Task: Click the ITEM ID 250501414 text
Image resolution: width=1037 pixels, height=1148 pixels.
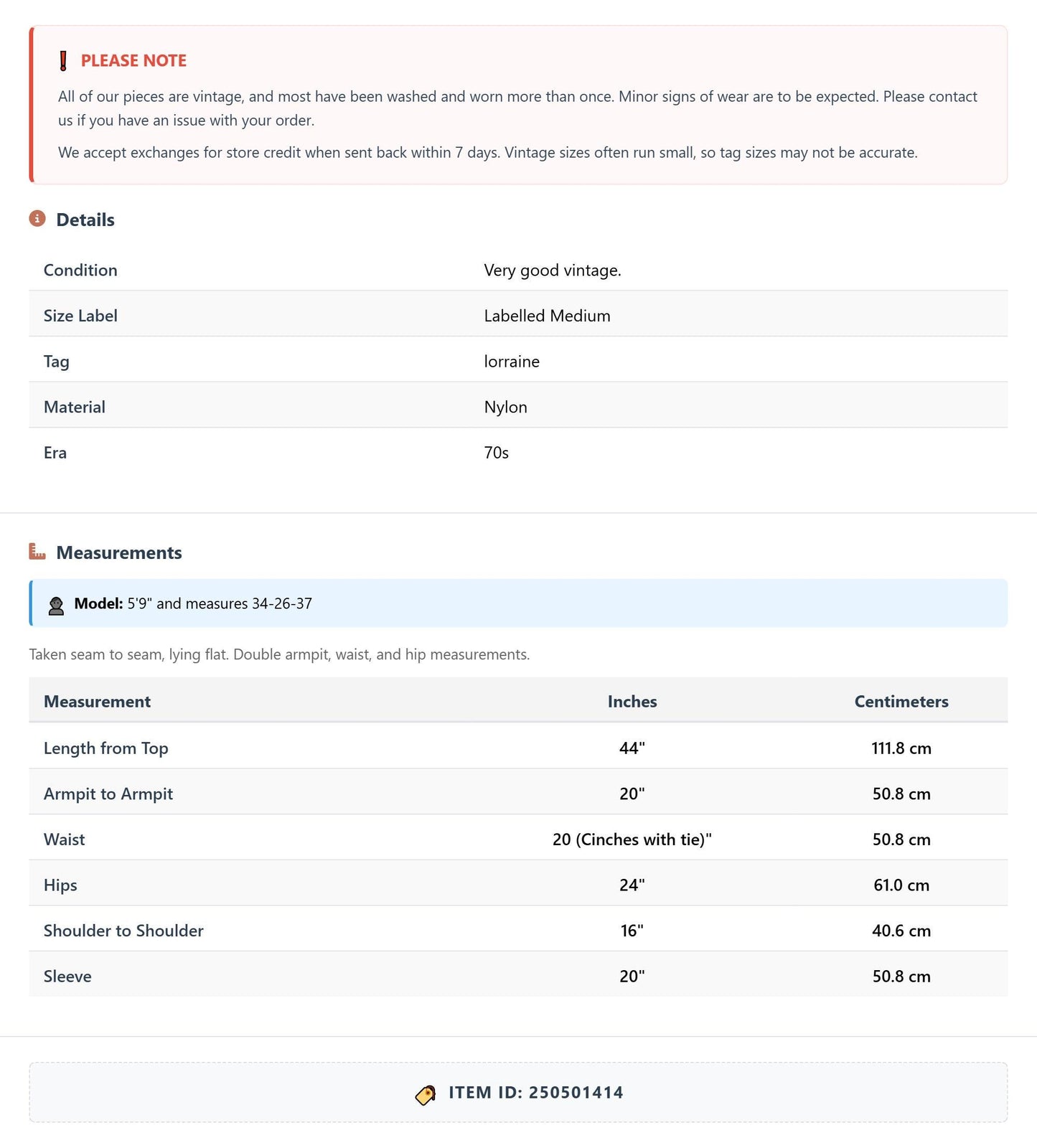Action: pyautogui.click(x=536, y=1093)
